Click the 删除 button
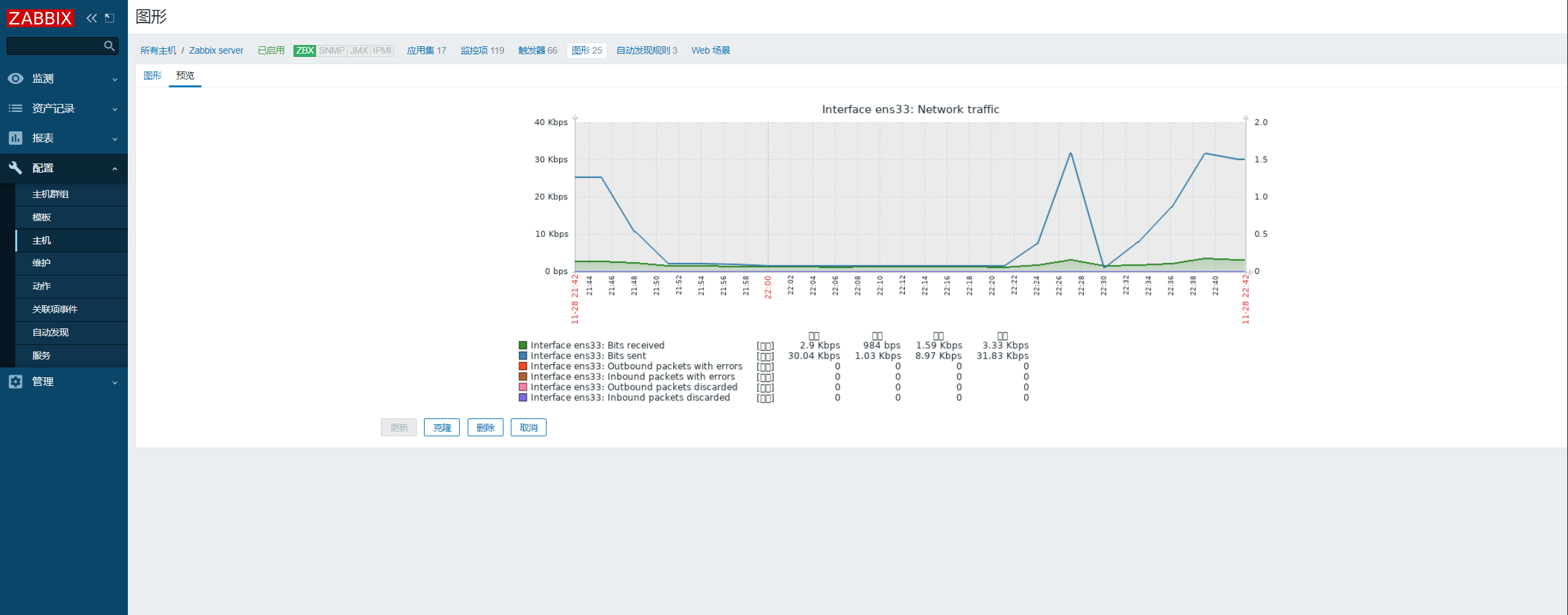Image resolution: width=1568 pixels, height=615 pixels. click(486, 428)
